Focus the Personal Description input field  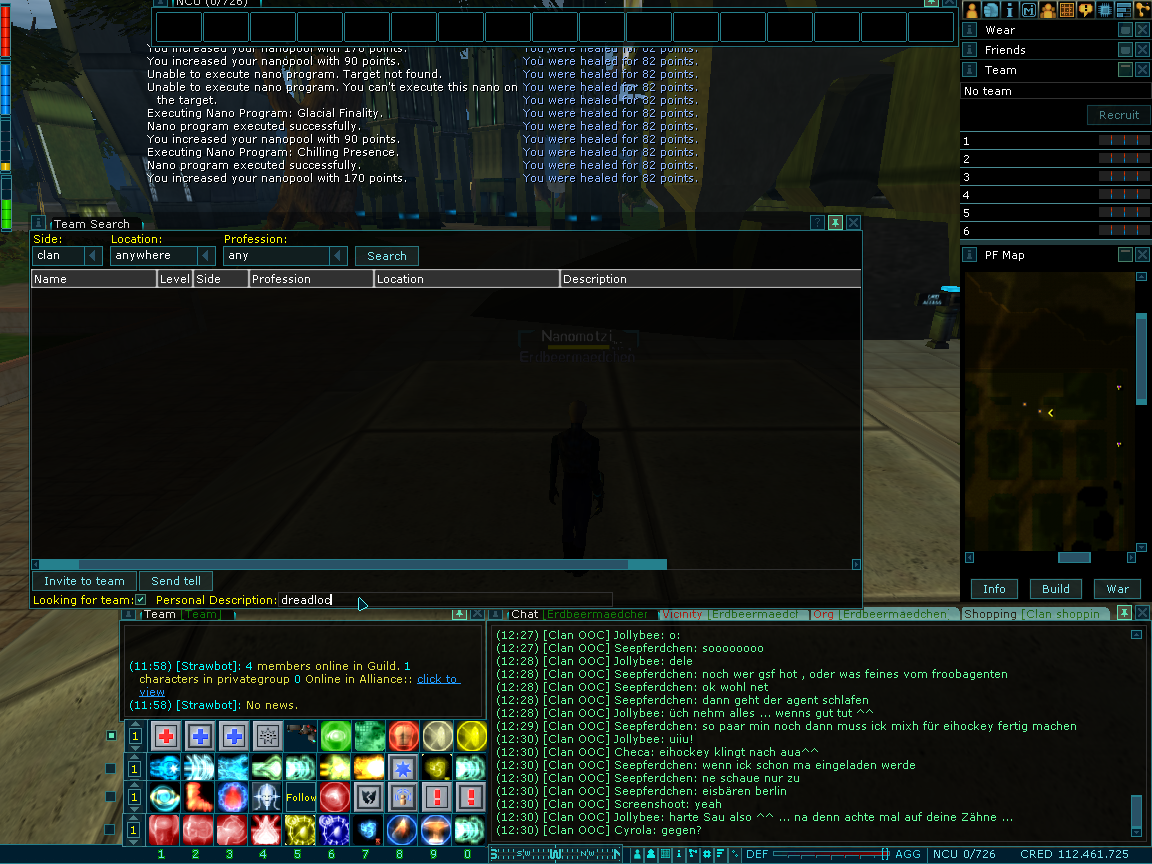445,600
